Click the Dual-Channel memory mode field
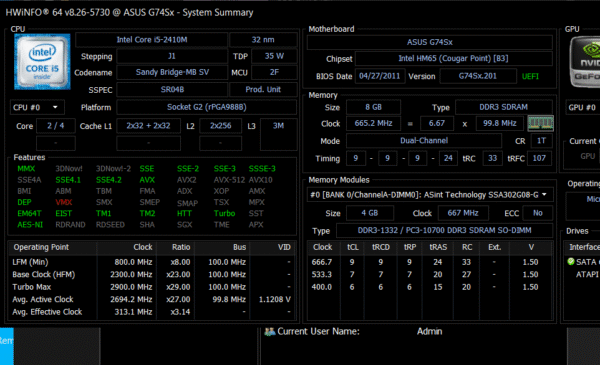The width and height of the screenshot is (600, 365). click(424, 141)
